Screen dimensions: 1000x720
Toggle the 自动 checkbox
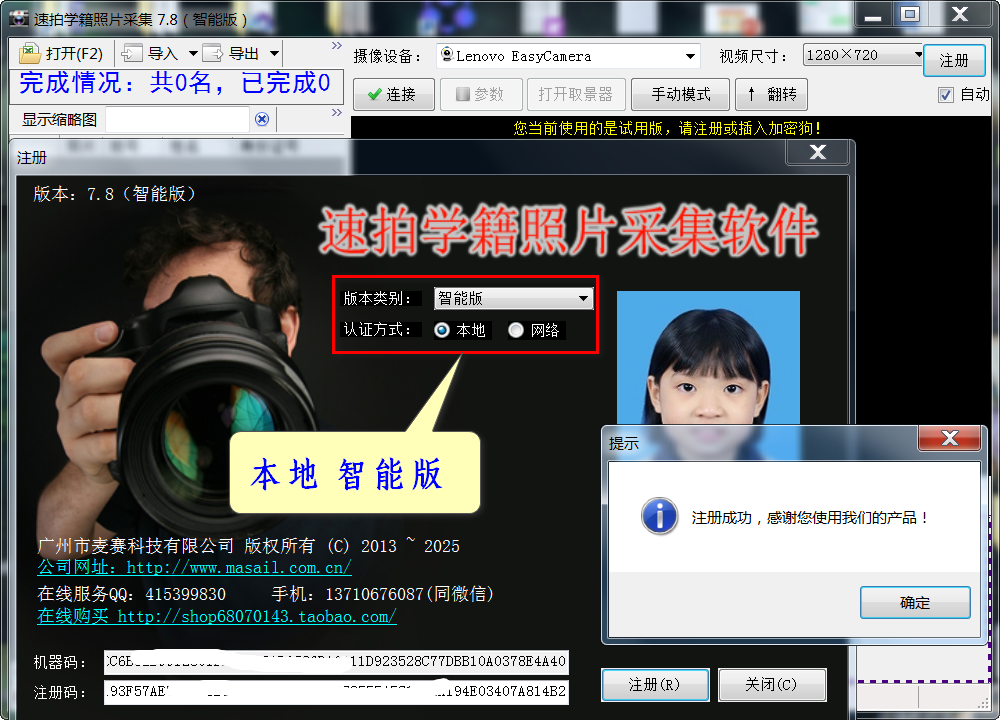[x=946, y=95]
